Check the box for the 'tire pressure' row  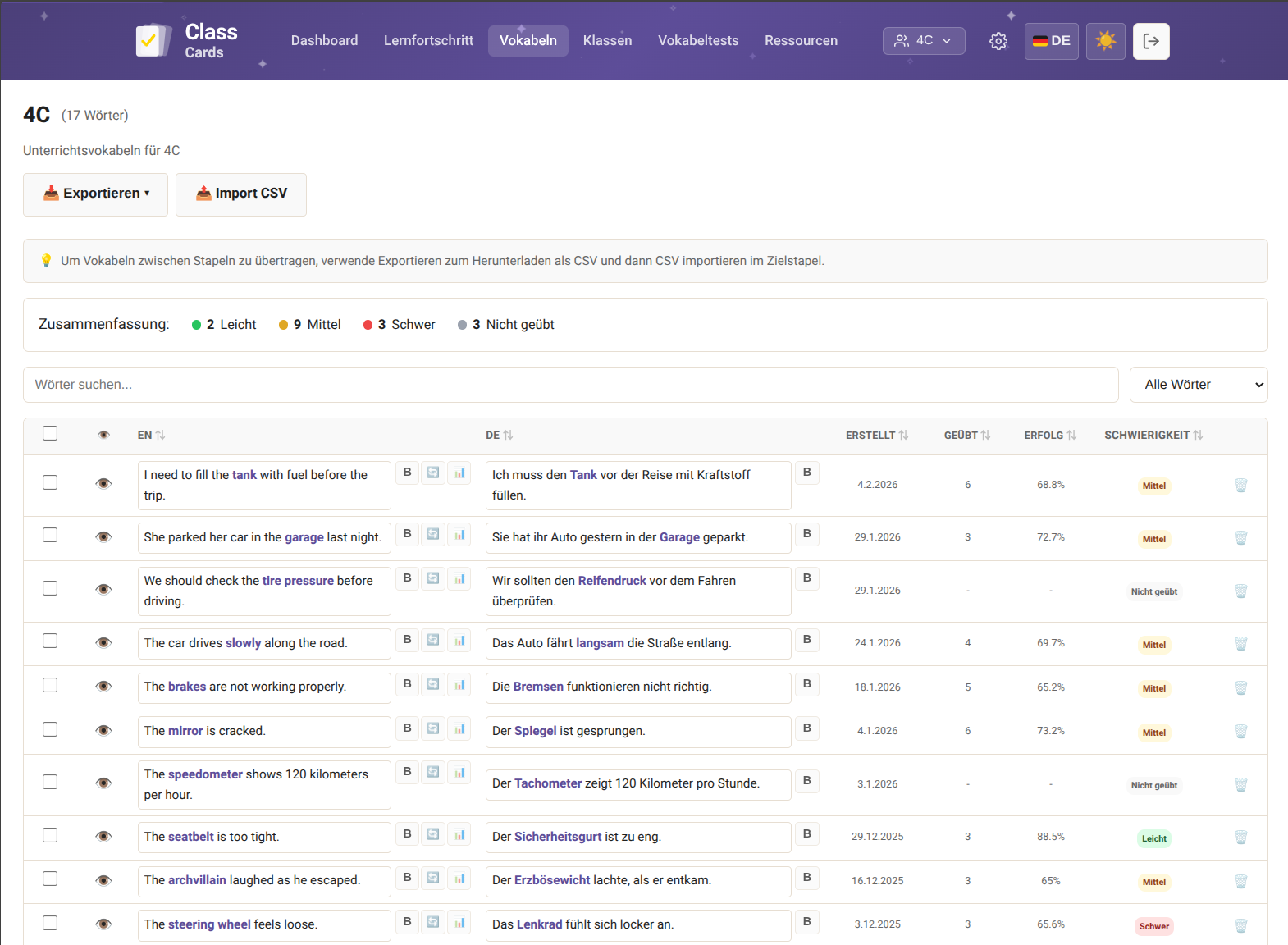pyautogui.click(x=50, y=589)
